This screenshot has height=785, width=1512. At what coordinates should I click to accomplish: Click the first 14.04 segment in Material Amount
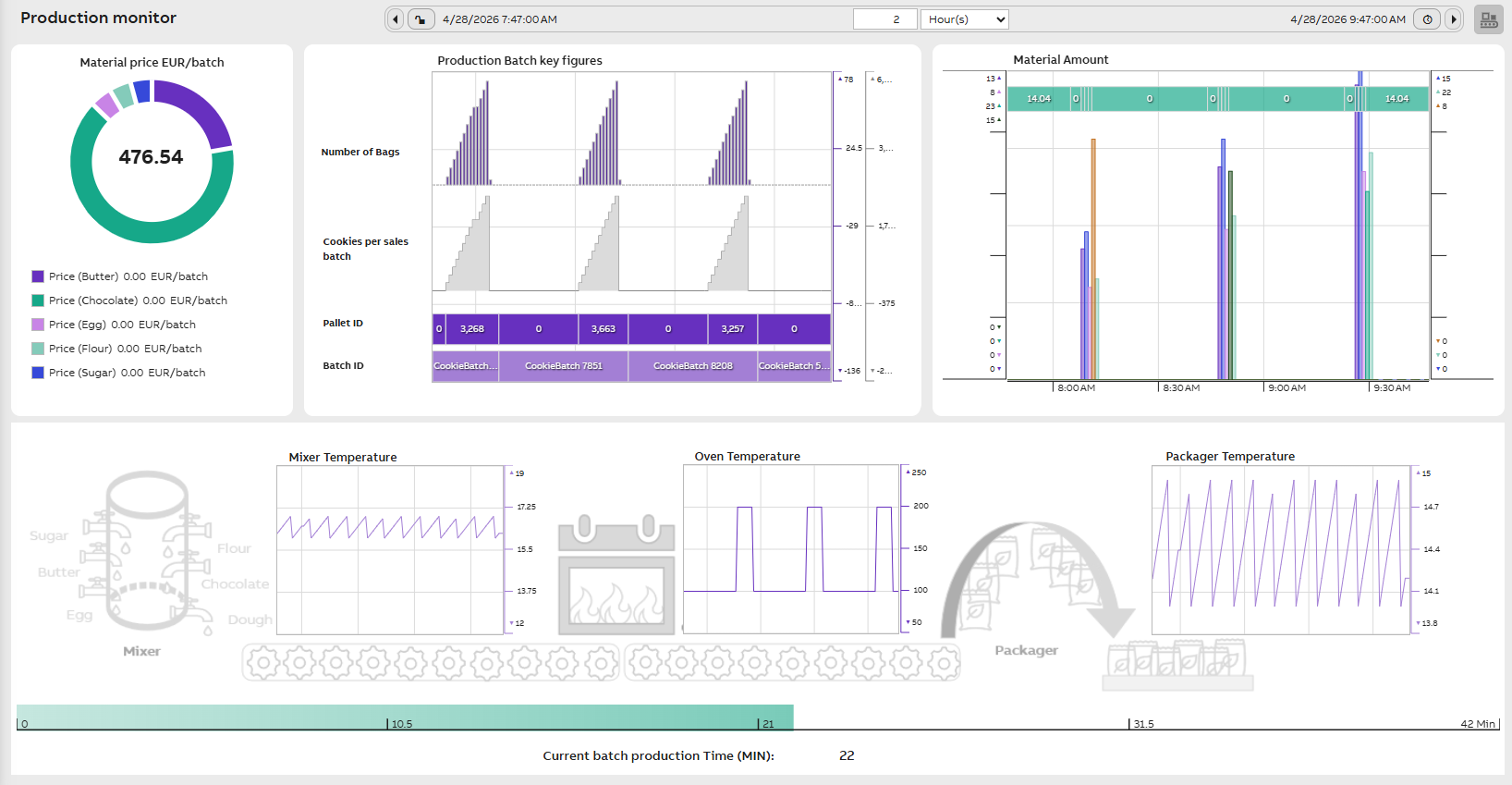click(1039, 99)
